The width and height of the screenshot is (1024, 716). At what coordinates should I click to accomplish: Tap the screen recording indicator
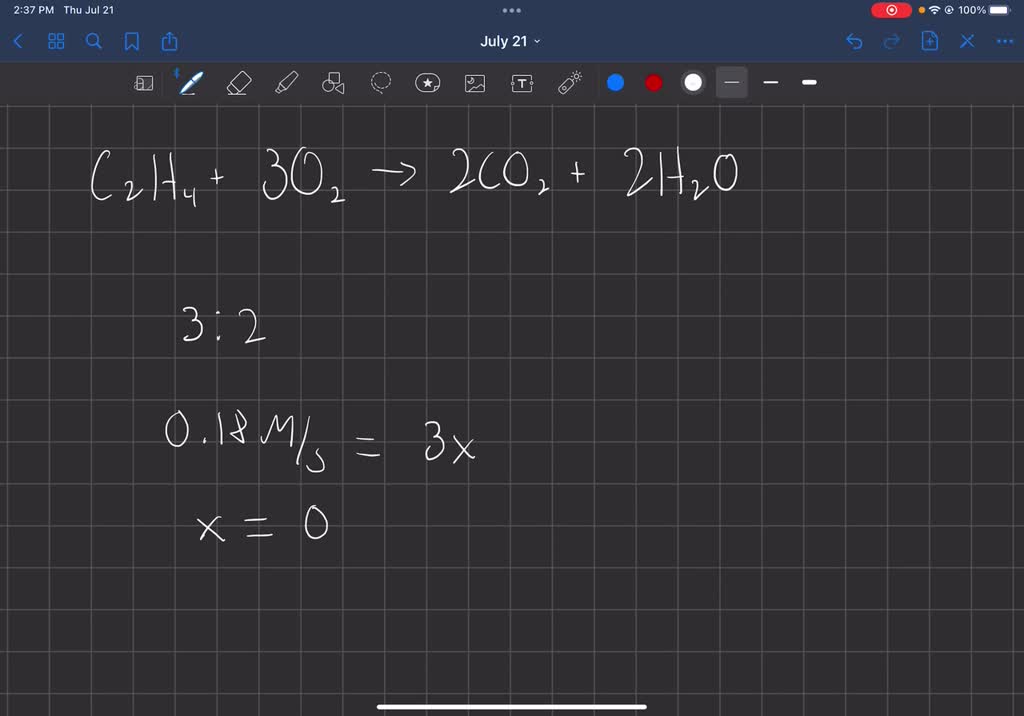tap(891, 10)
